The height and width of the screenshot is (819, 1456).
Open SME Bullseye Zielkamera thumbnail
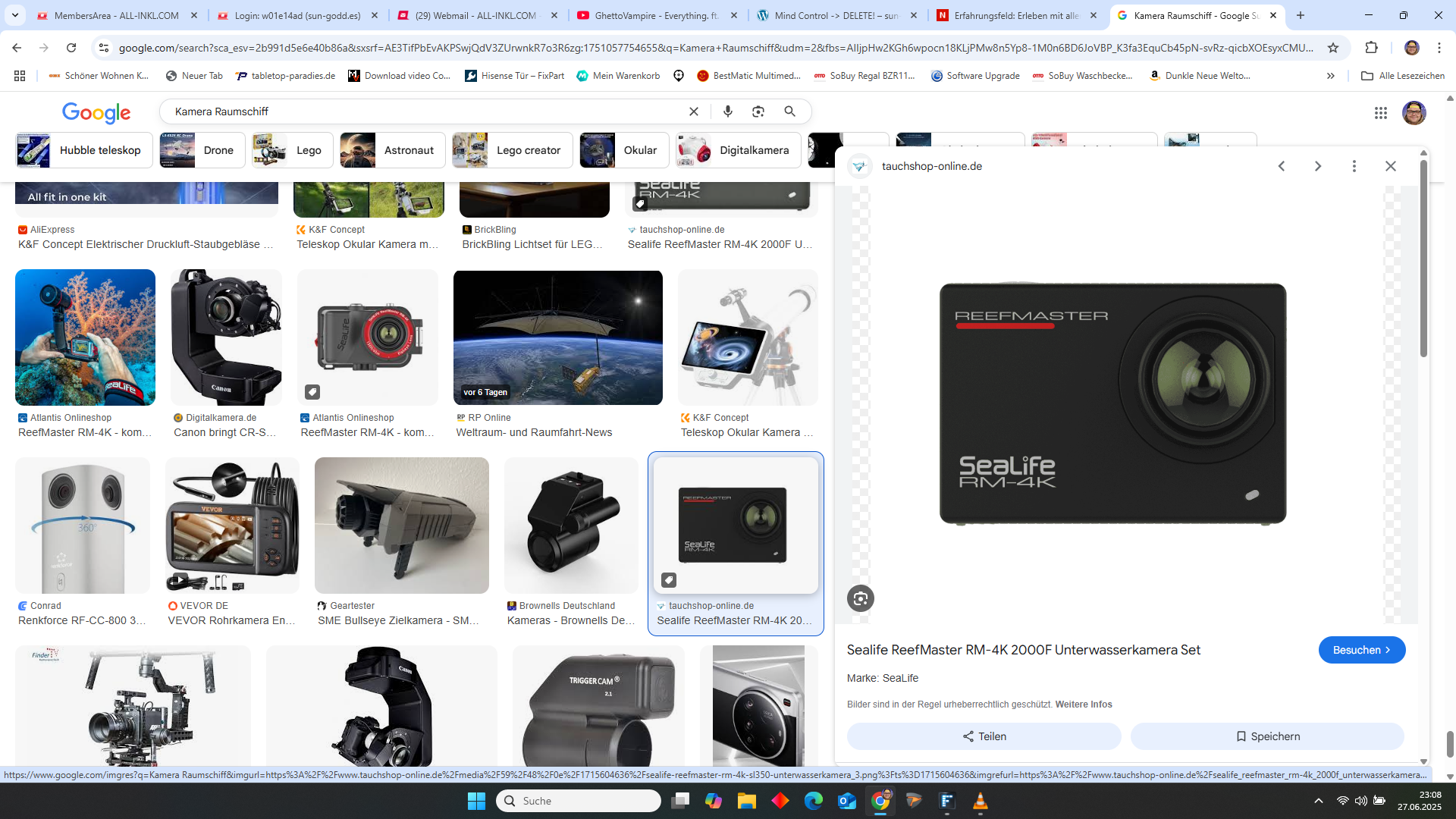(402, 526)
